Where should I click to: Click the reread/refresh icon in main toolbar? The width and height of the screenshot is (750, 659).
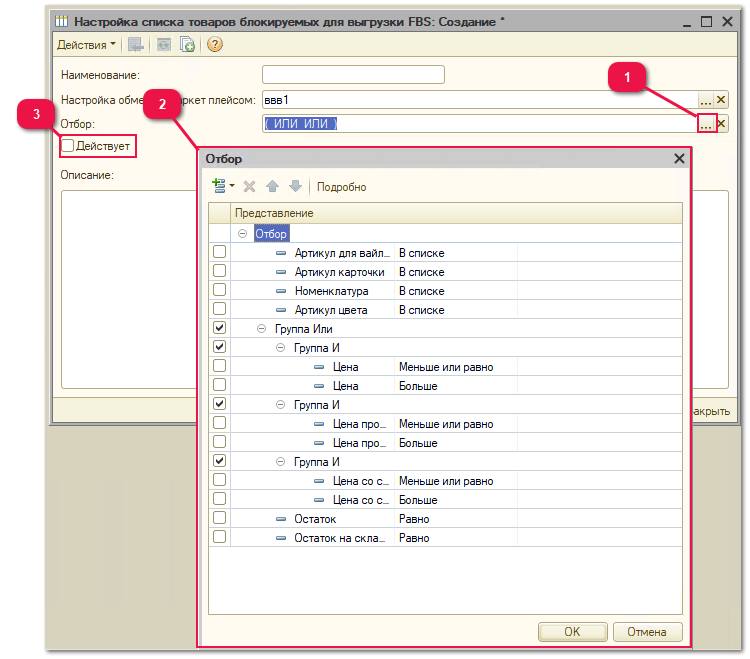coord(164,44)
